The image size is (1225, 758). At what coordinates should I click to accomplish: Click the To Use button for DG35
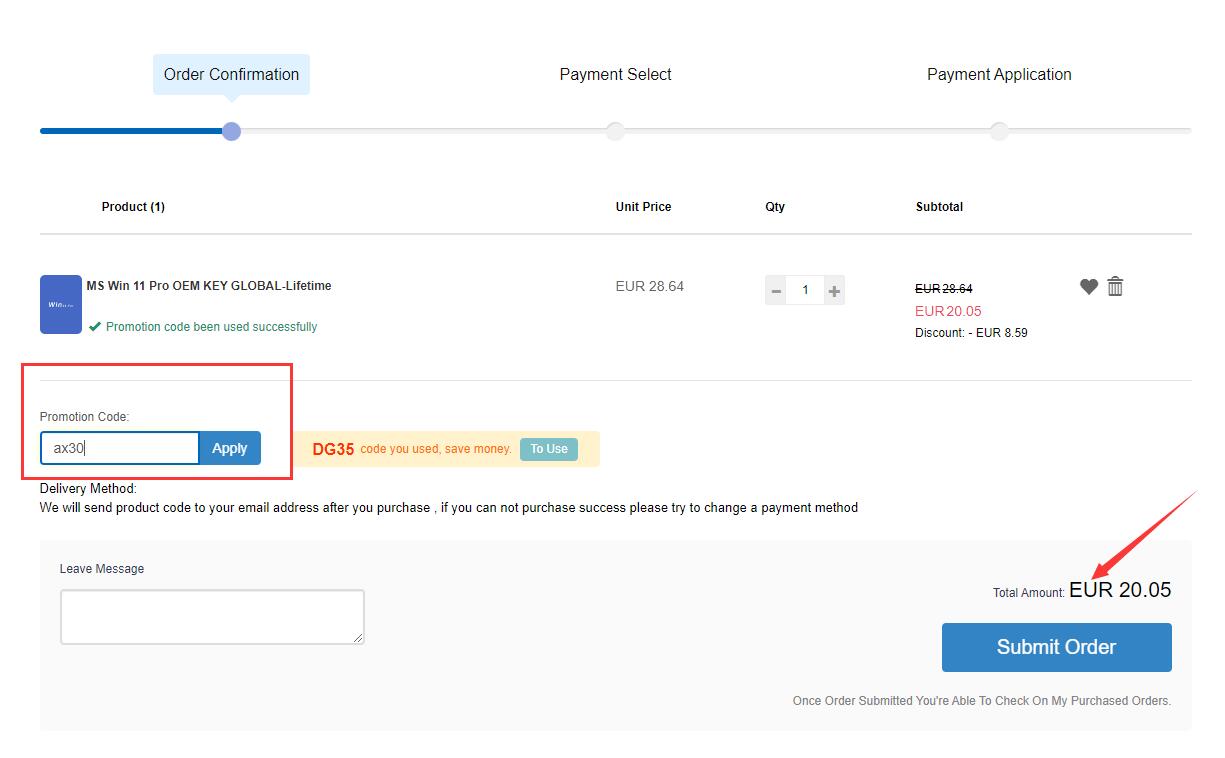tap(549, 449)
